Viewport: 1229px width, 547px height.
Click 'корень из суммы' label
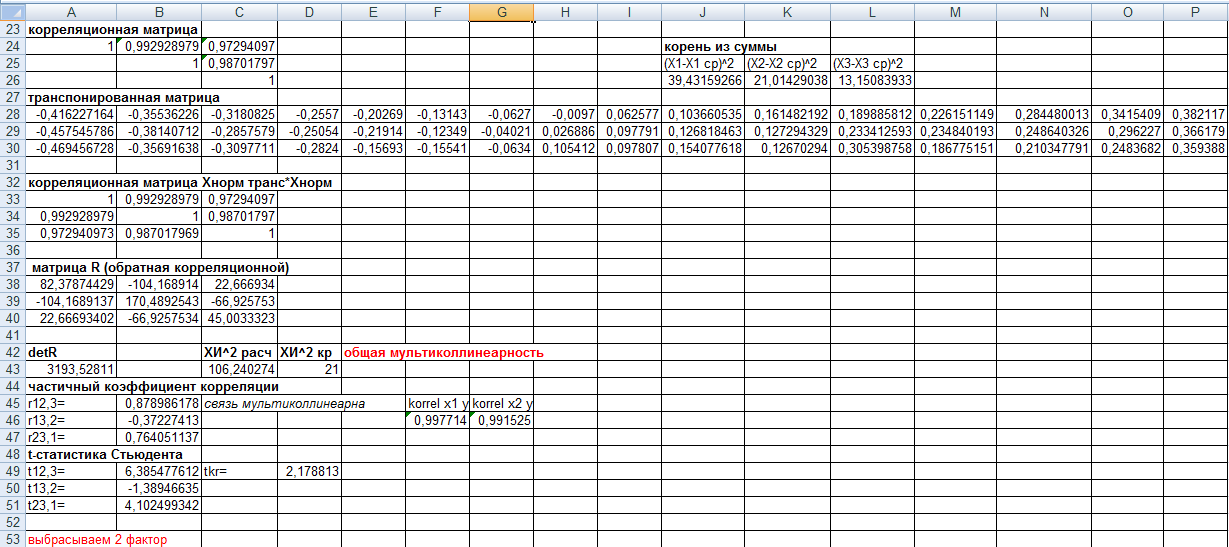(x=721, y=47)
